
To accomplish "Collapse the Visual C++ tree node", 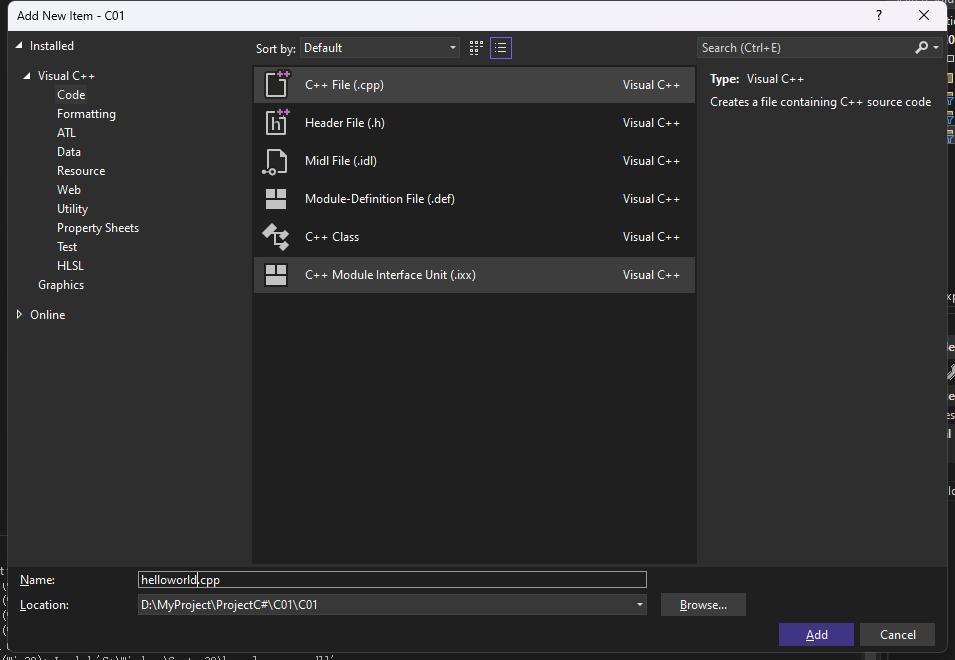I will tap(28, 76).
